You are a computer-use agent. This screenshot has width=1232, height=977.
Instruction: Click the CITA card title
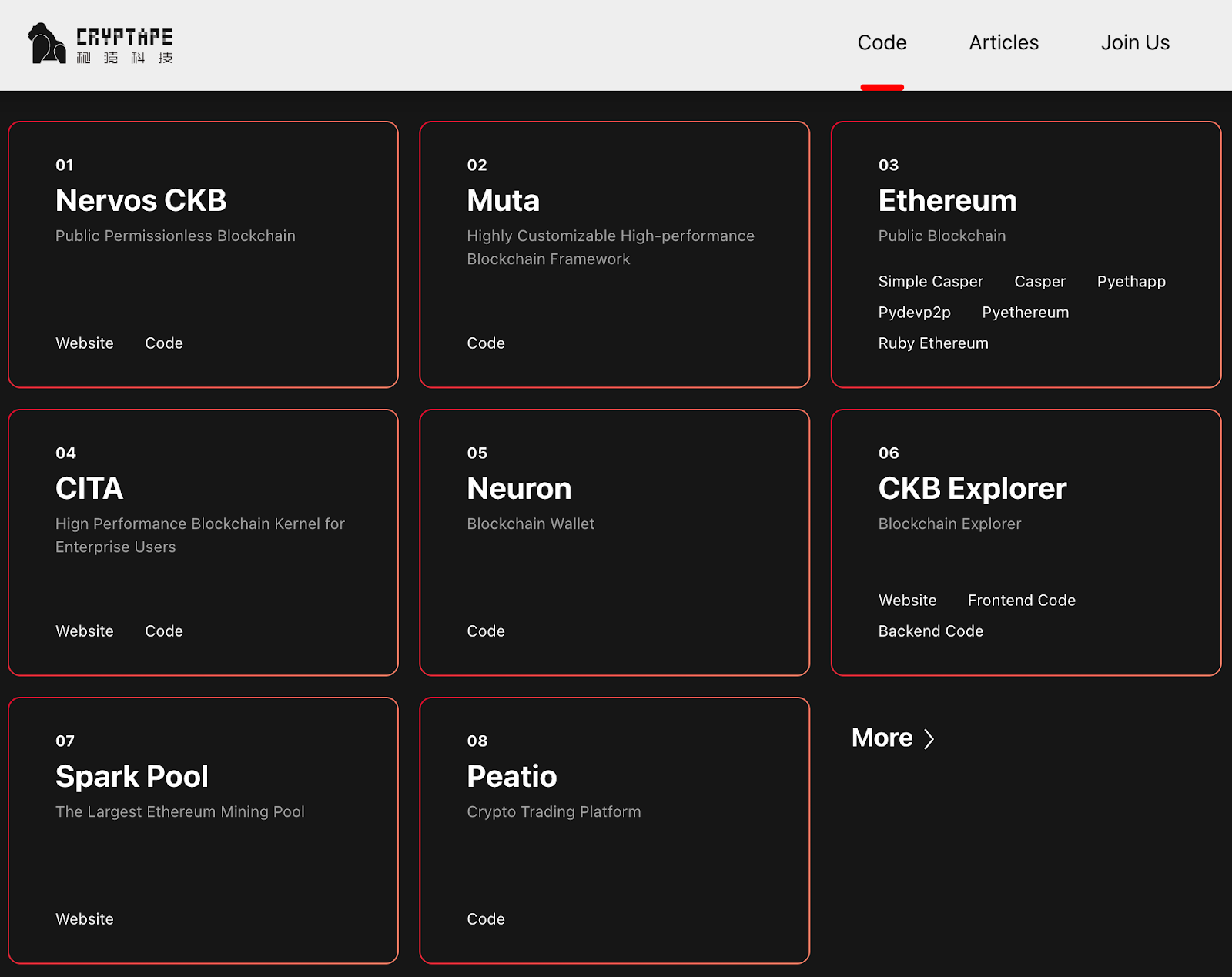pos(89,489)
